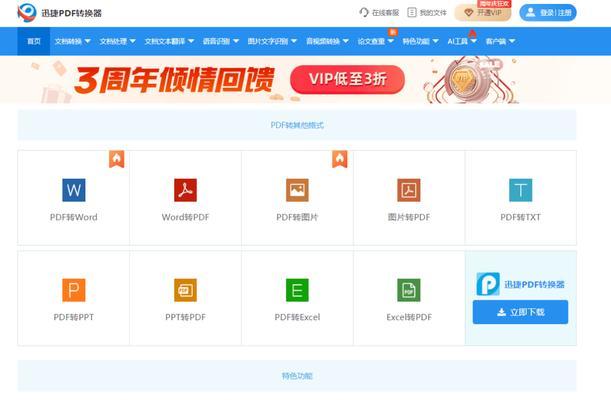The image size is (611, 400).
Task: Open the 客户端 dropdown menu
Action: coord(500,41)
